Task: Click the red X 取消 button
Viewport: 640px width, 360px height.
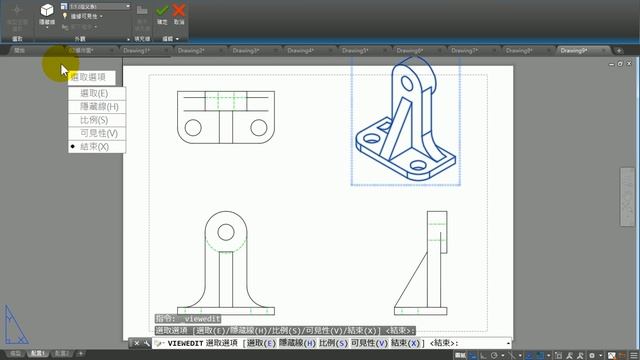Action: [179, 14]
